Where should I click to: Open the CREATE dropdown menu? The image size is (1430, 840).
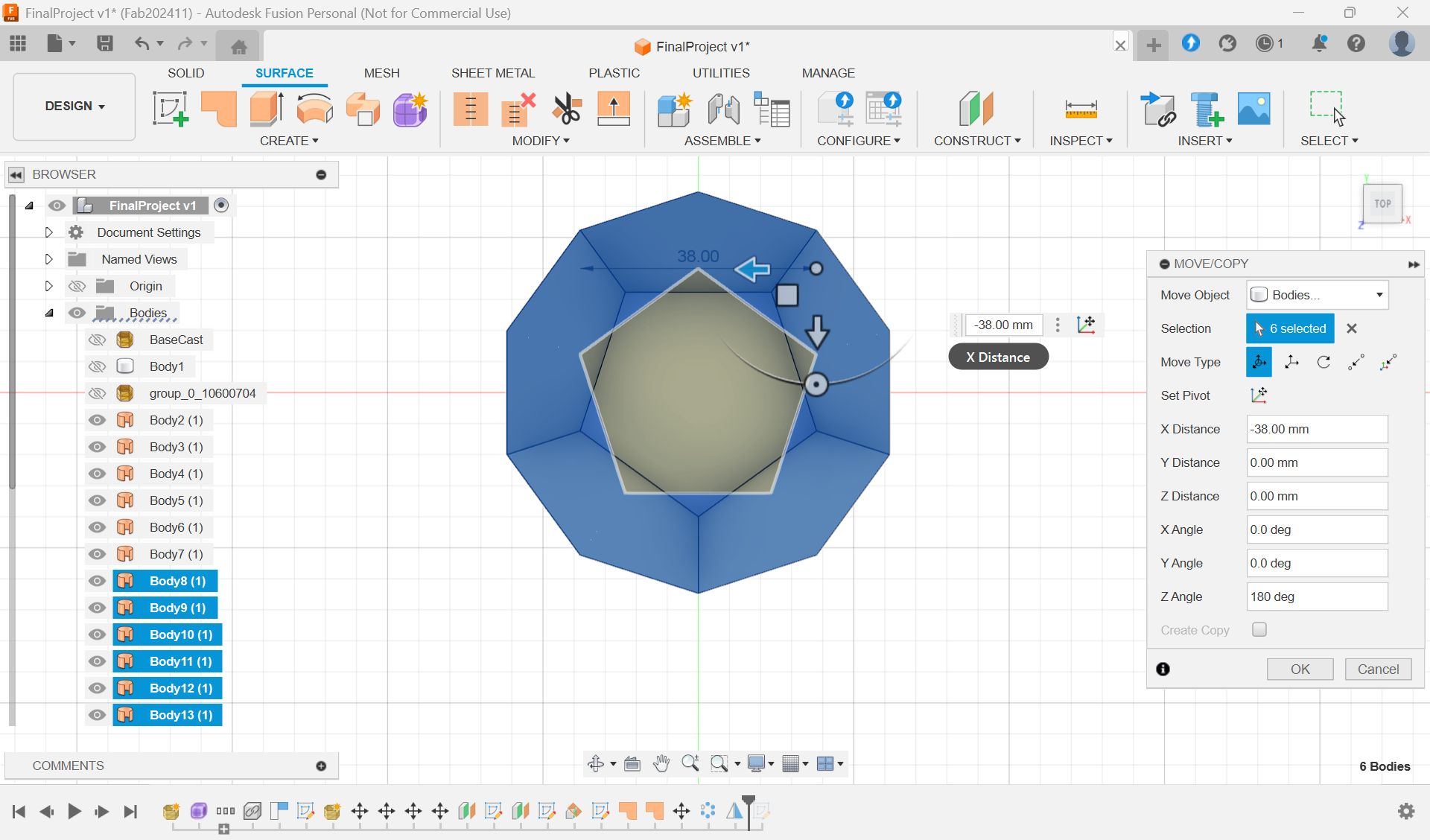tap(289, 141)
